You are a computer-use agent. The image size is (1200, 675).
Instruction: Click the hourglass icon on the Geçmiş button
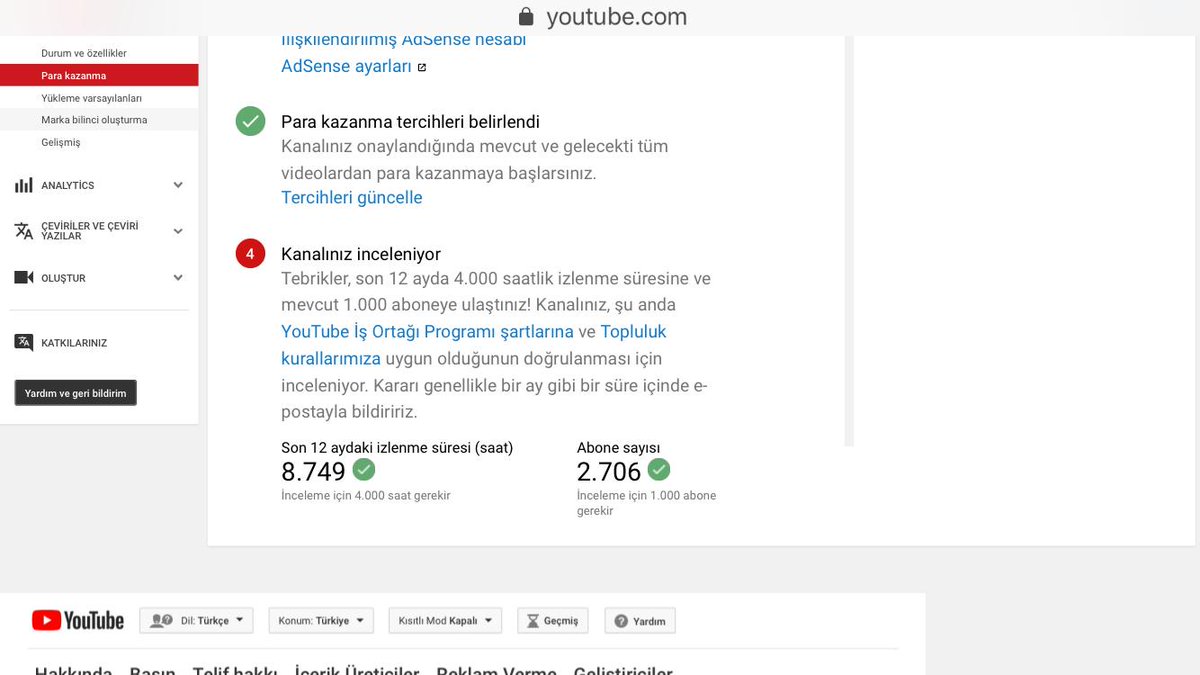[532, 621]
